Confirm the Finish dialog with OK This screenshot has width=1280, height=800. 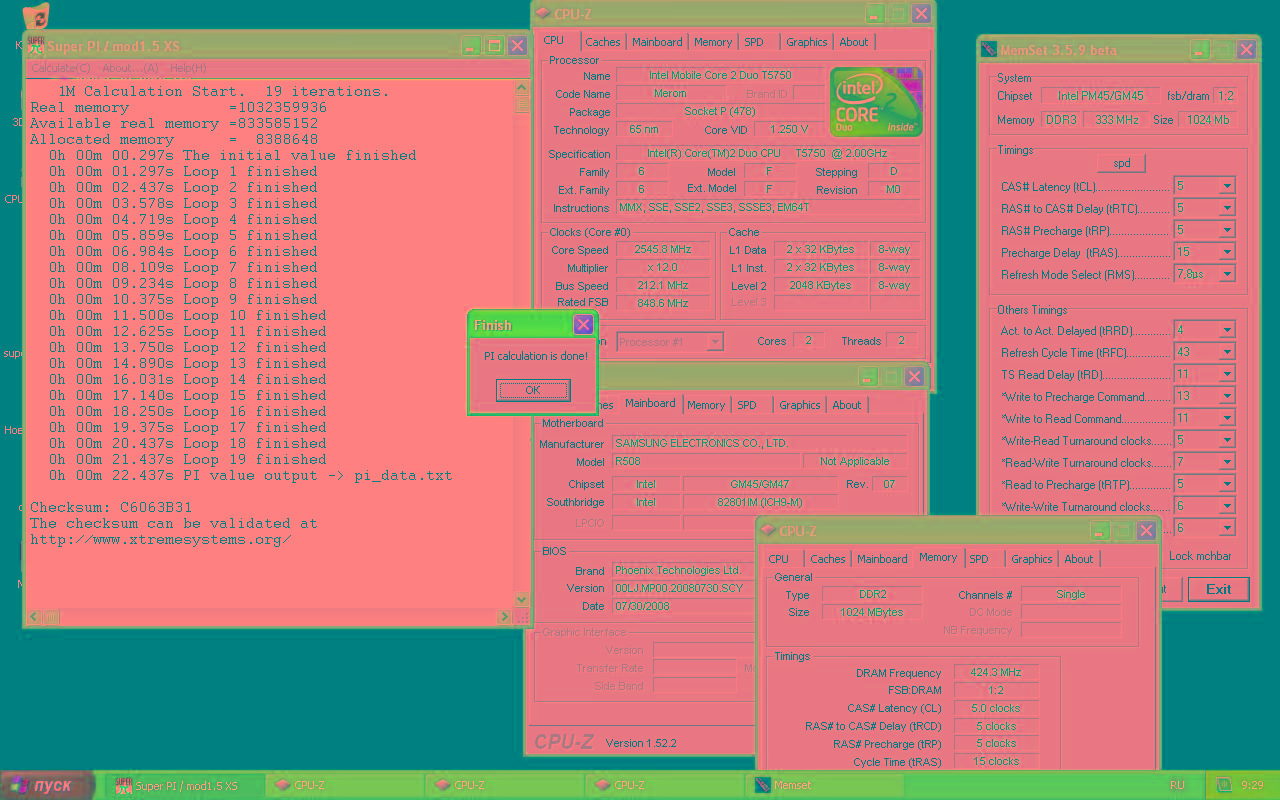pyautogui.click(x=533, y=390)
